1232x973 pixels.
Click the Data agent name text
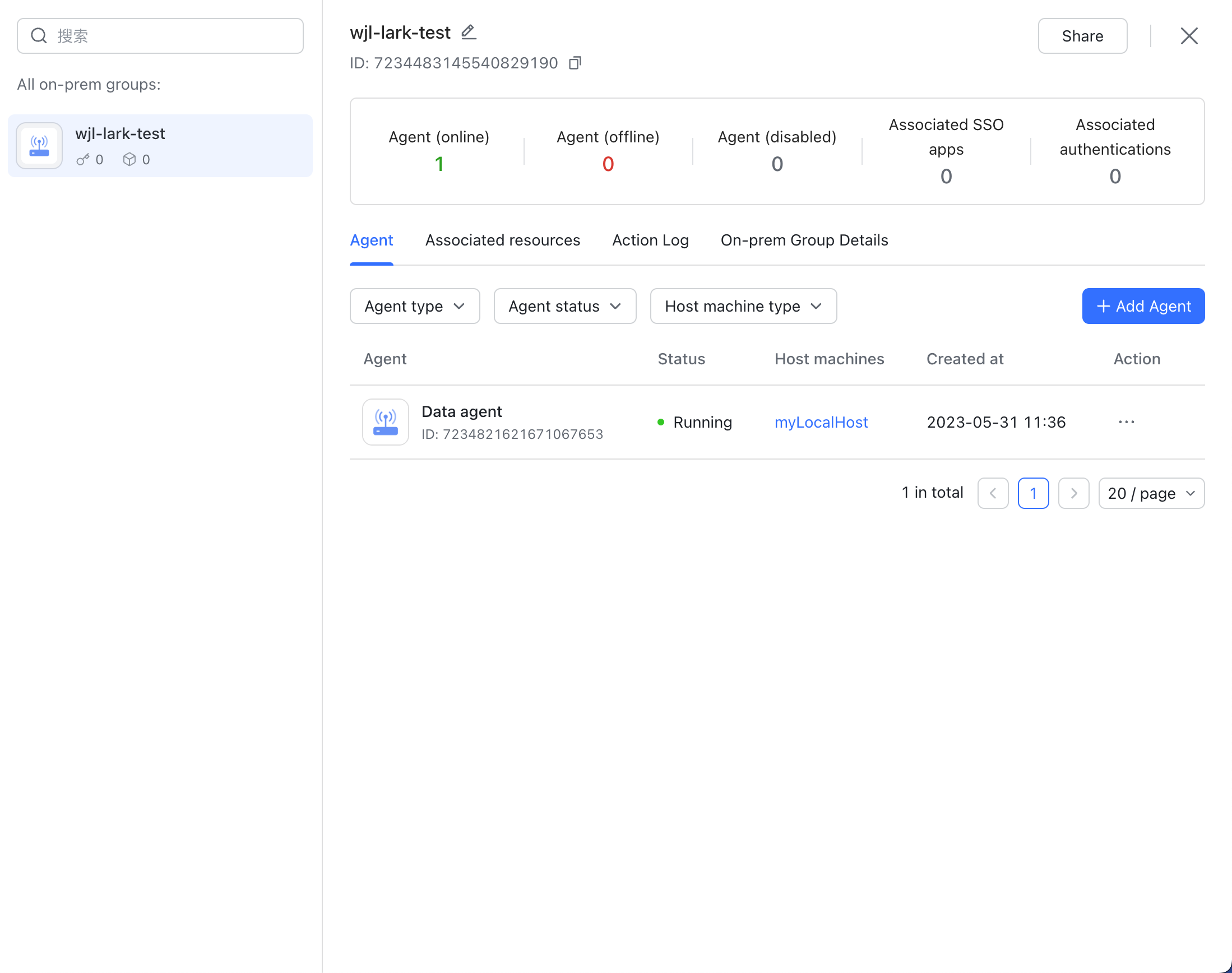(x=461, y=411)
